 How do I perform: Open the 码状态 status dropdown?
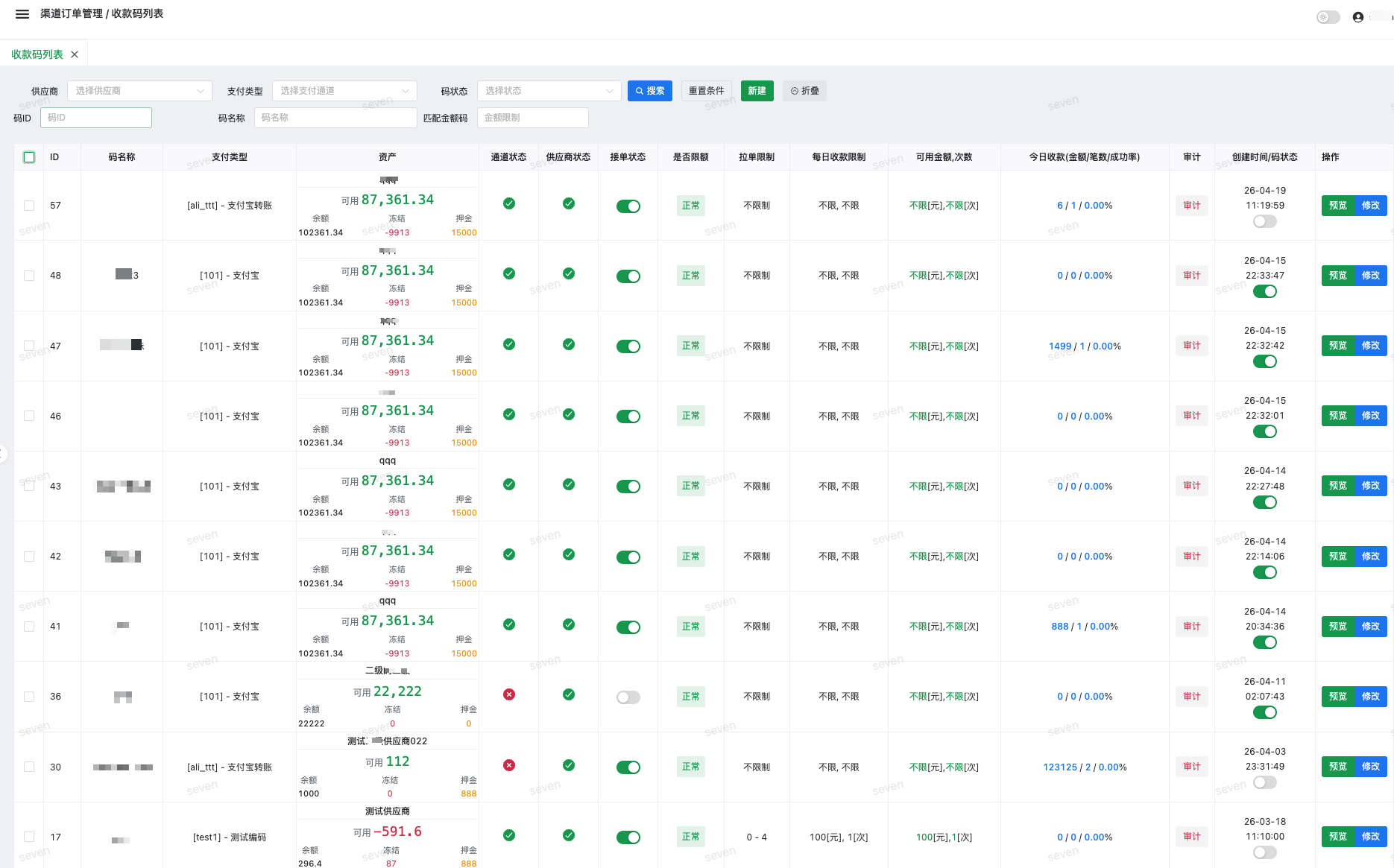tap(549, 91)
